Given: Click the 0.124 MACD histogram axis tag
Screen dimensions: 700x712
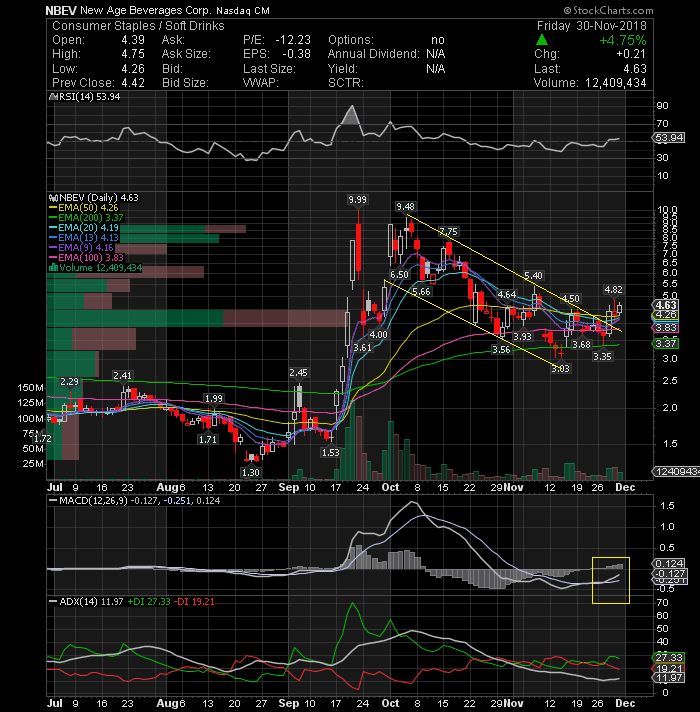Looking at the screenshot, I should tap(669, 564).
